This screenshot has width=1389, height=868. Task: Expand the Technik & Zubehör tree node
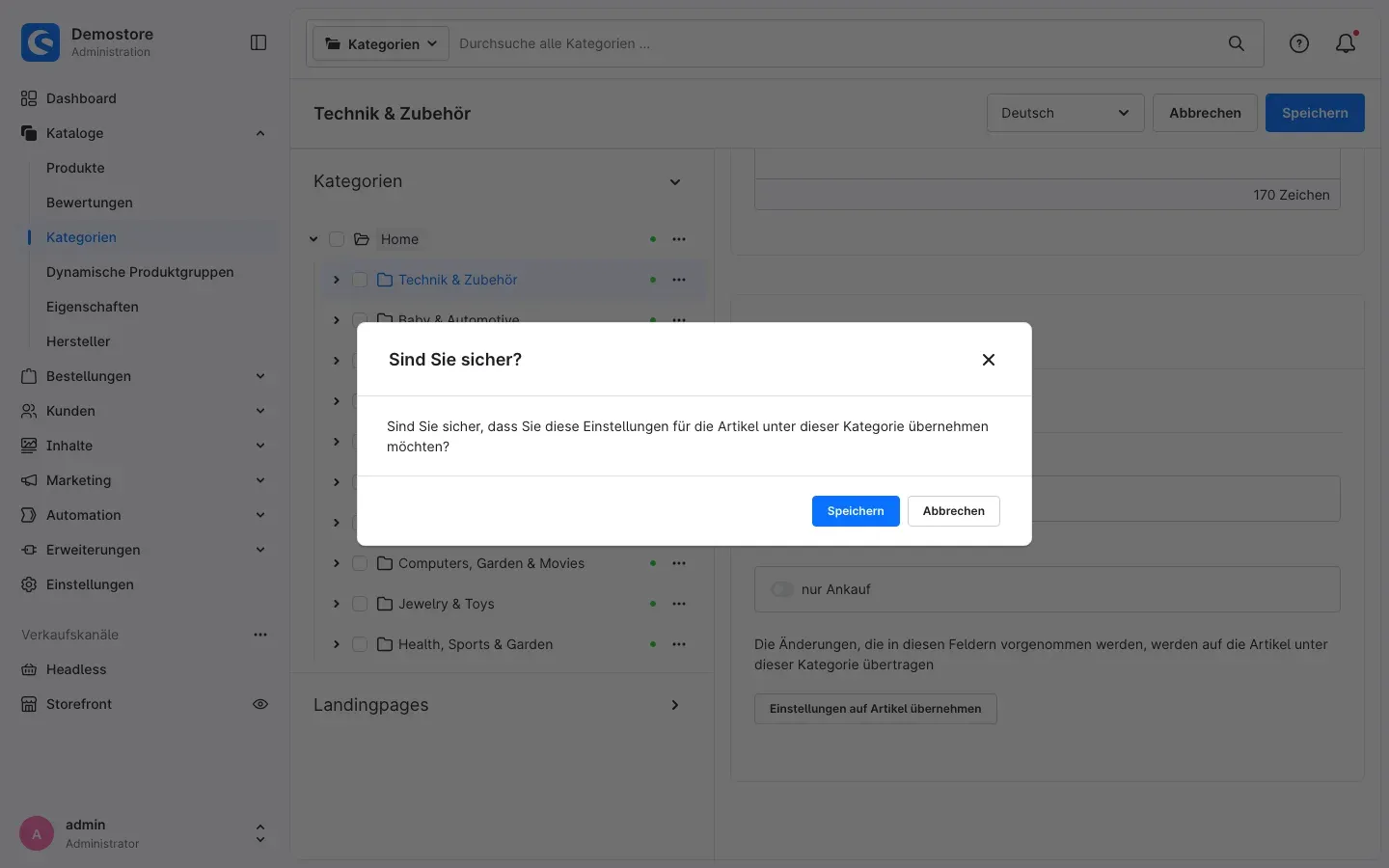point(337,280)
